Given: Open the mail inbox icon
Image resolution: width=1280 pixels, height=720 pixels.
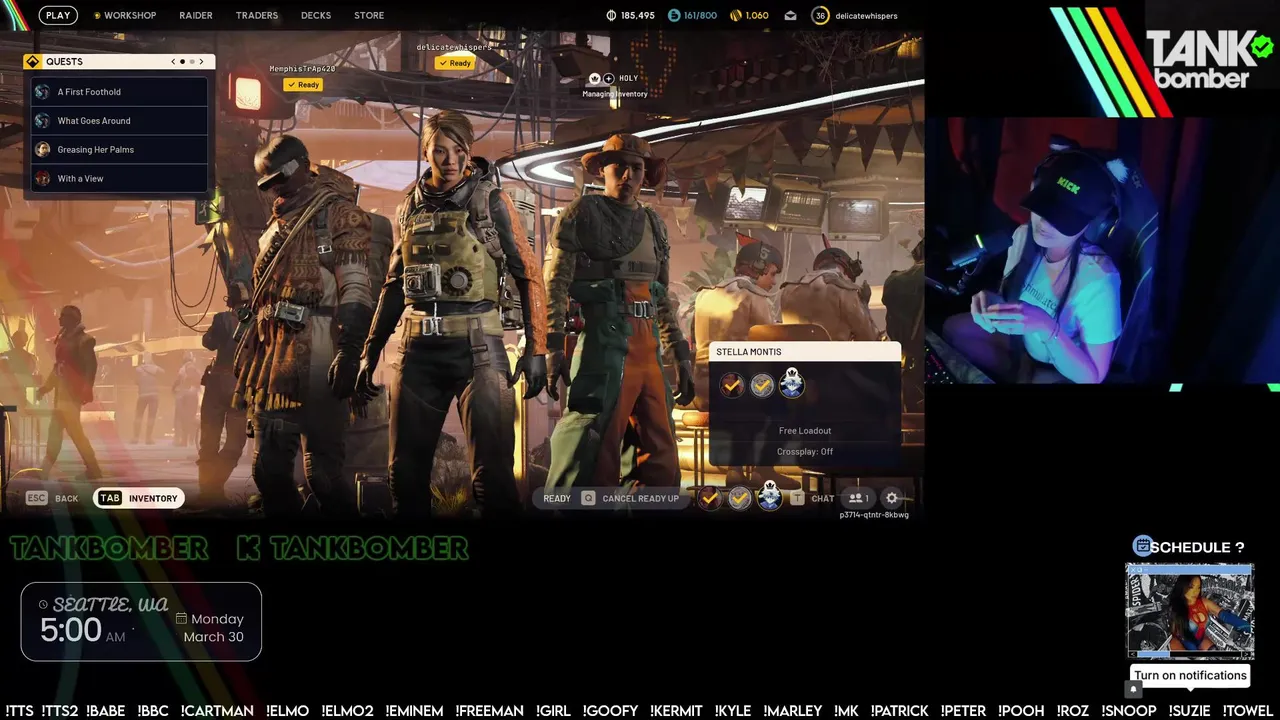Looking at the screenshot, I should pyautogui.click(x=790, y=15).
